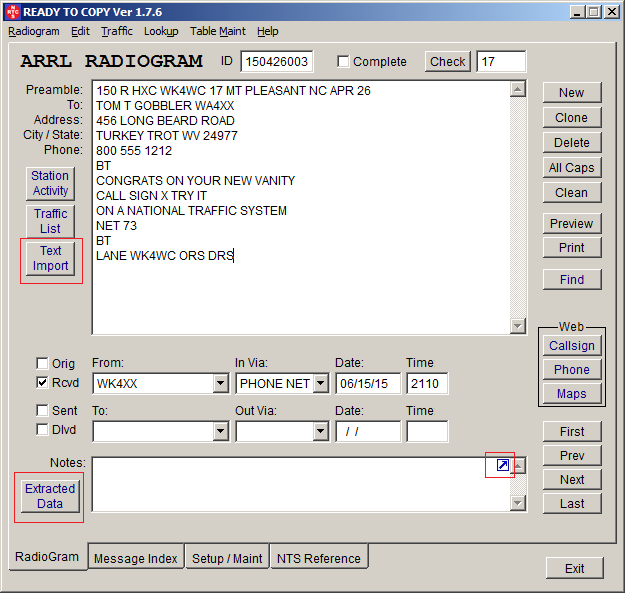Go to the Prev radiogram
Screen dimensions: 625x593
coord(572,456)
